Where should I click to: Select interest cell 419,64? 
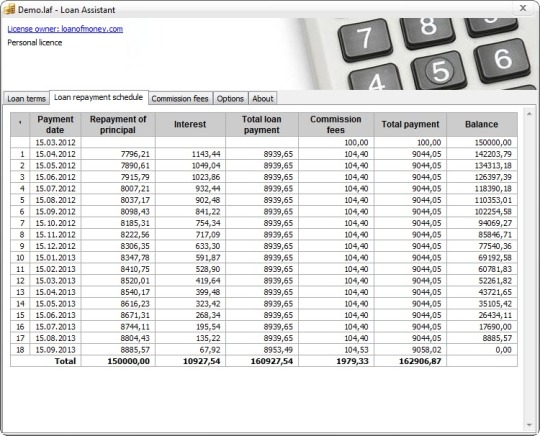[x=190, y=281]
